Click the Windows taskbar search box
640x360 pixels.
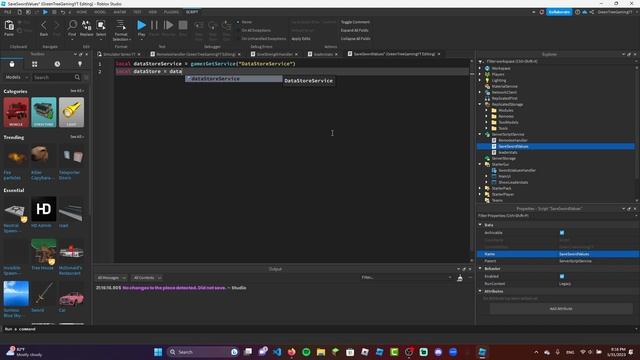tap(202, 352)
